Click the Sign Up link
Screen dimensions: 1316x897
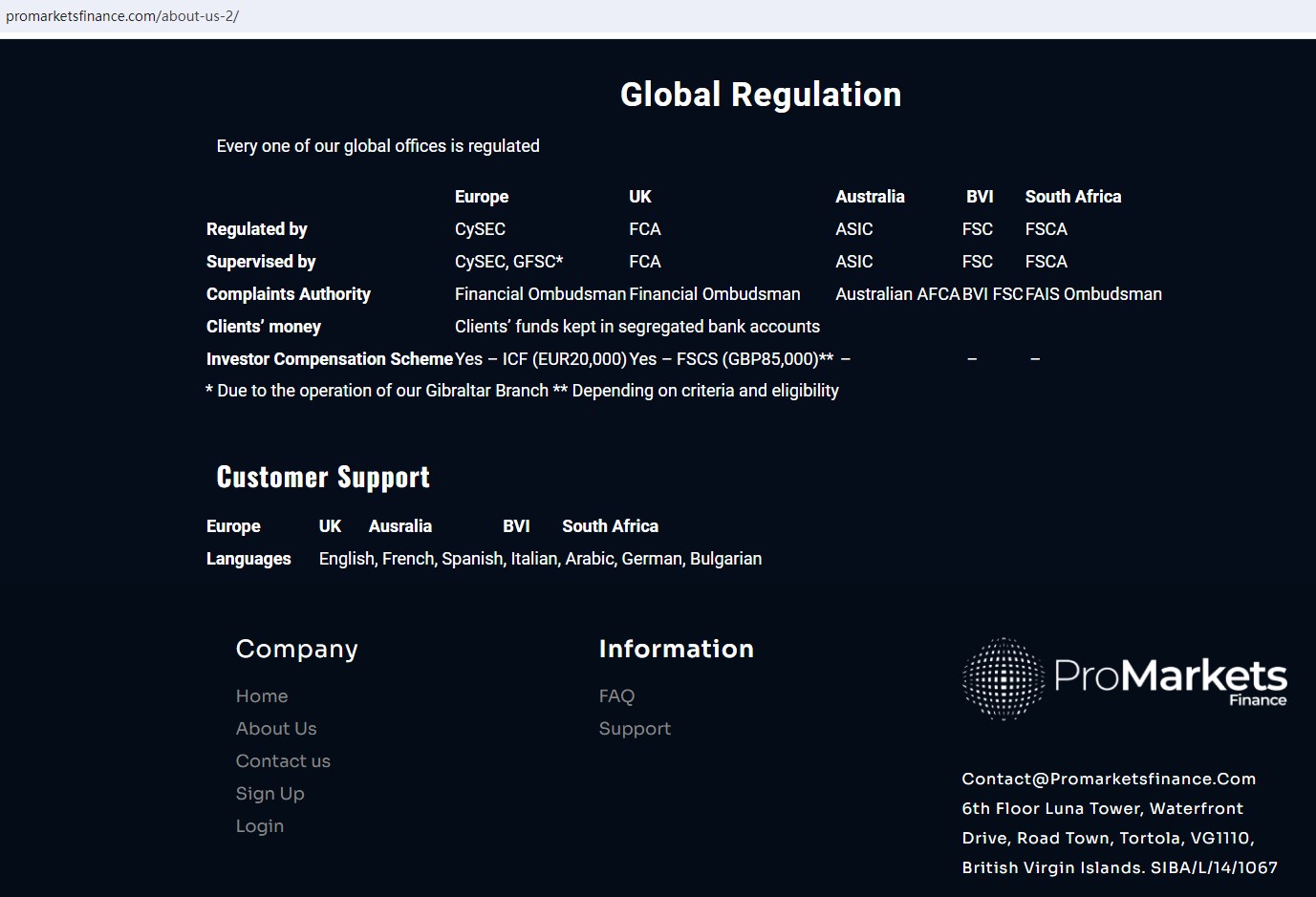point(270,794)
